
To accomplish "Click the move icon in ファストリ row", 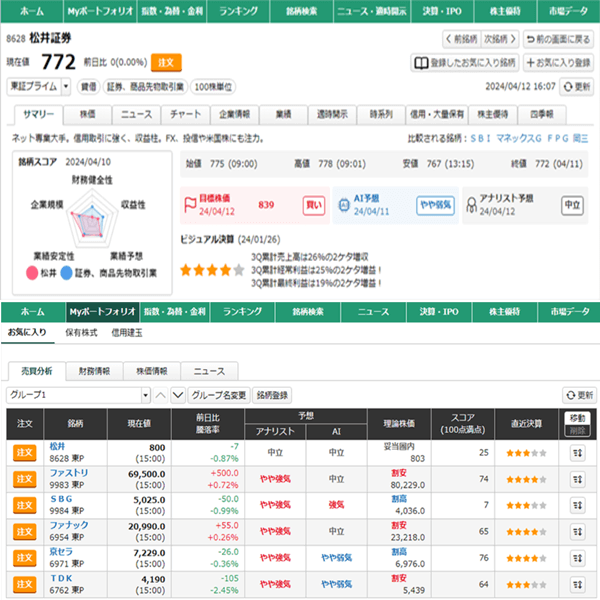I will pos(577,479).
